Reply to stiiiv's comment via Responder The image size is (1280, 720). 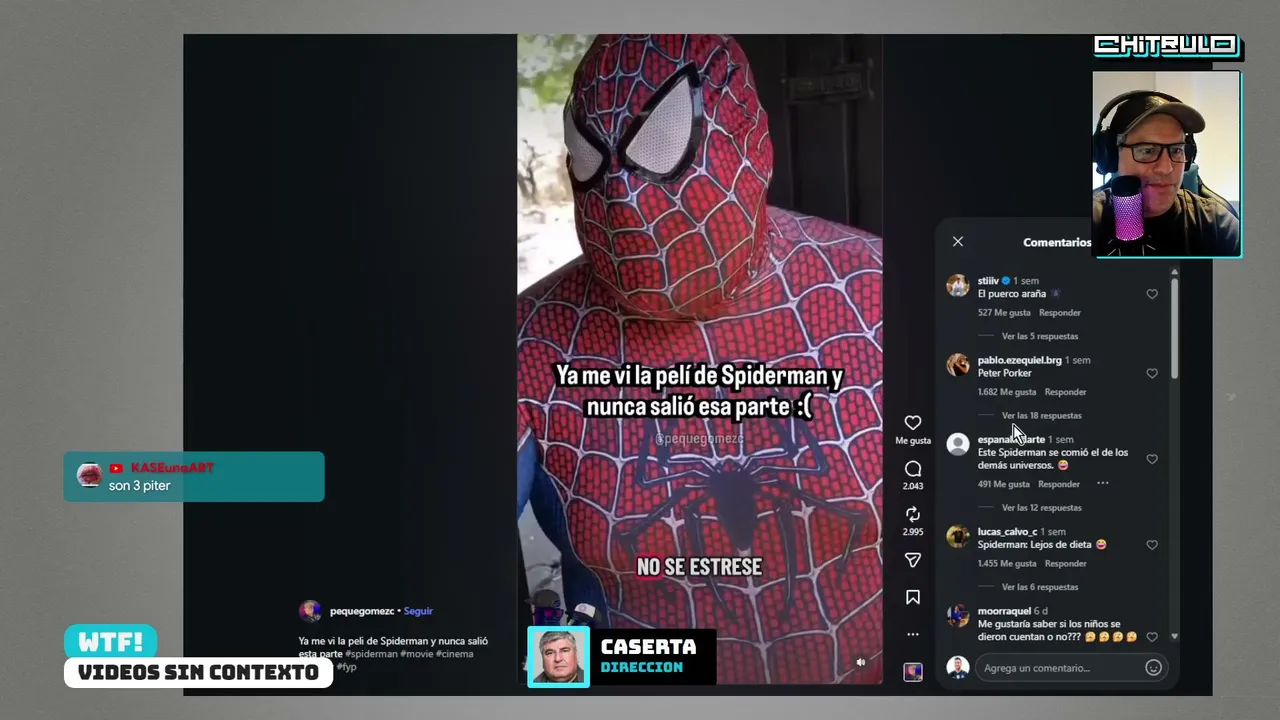(1060, 313)
